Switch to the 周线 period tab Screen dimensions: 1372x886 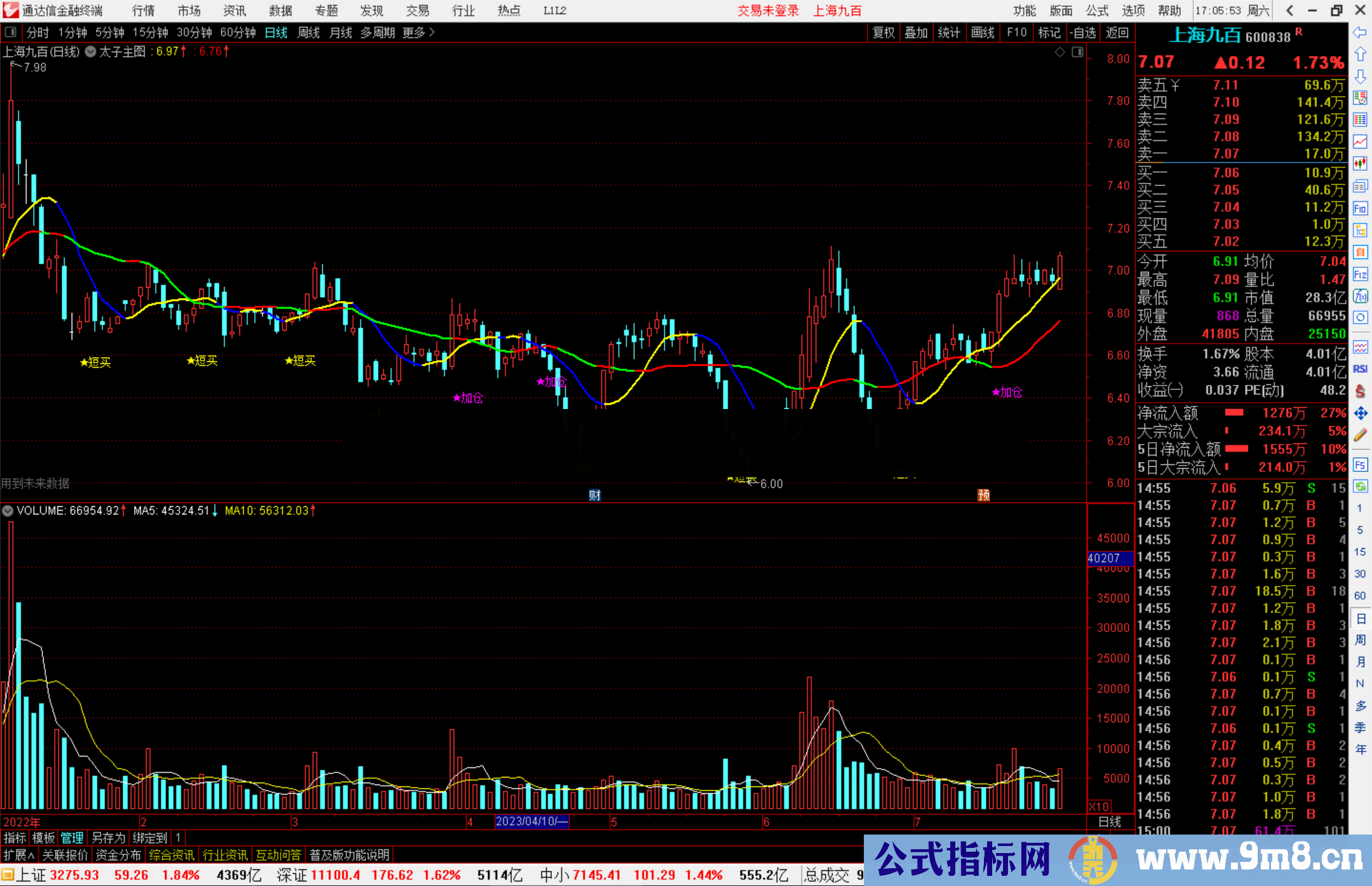point(309,32)
